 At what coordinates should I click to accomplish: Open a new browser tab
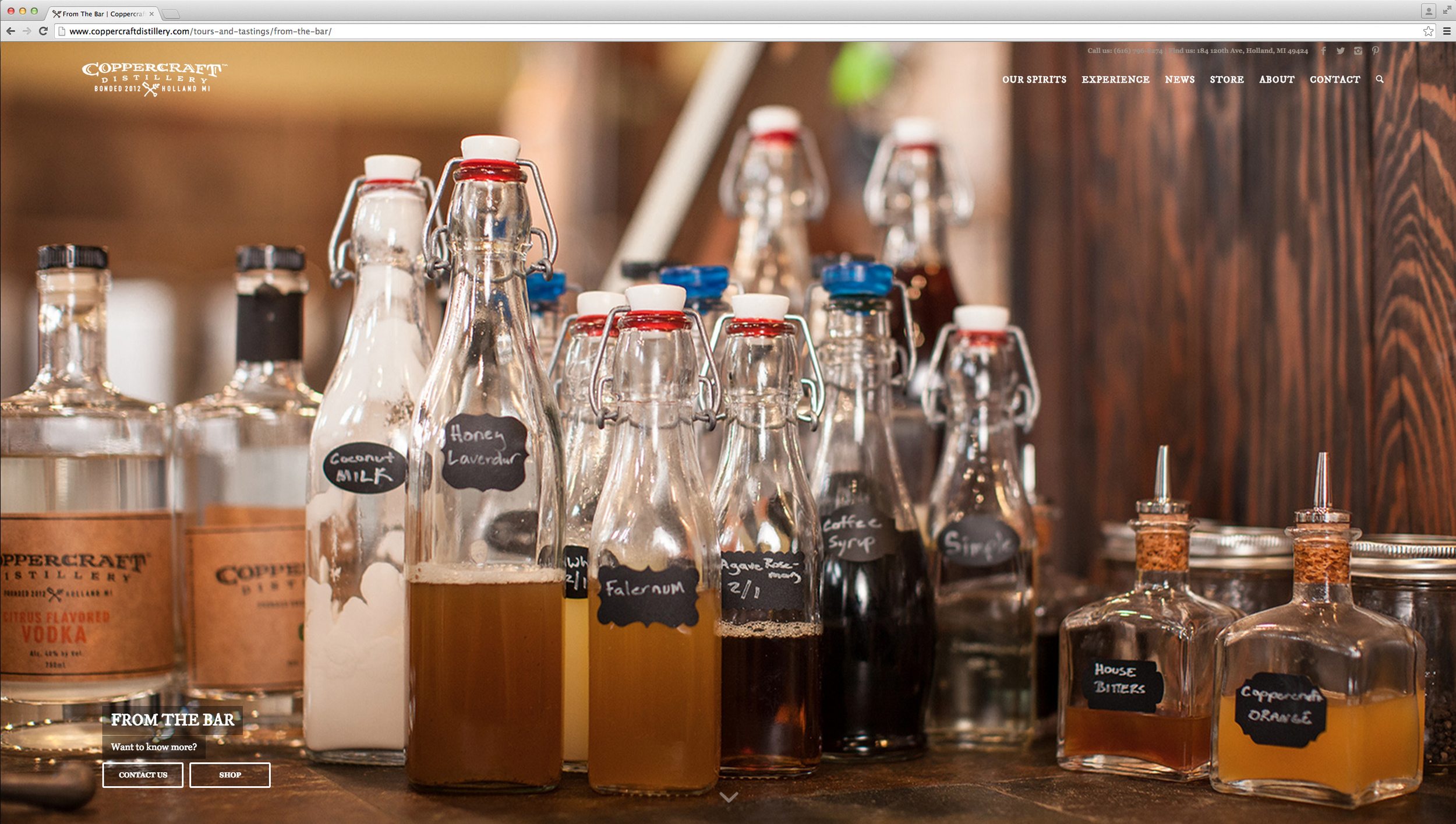tap(171, 14)
